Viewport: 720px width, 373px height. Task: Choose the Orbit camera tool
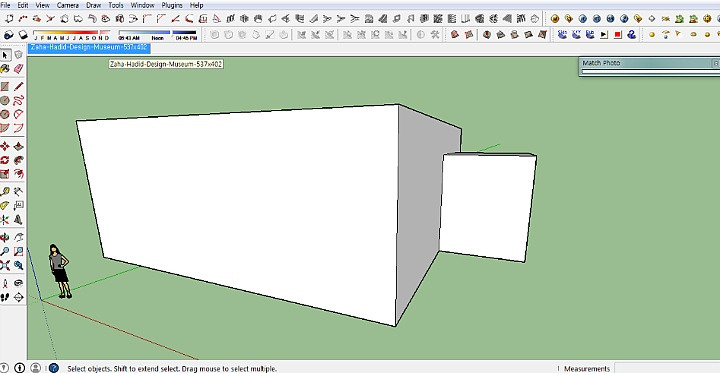click(x=5, y=237)
